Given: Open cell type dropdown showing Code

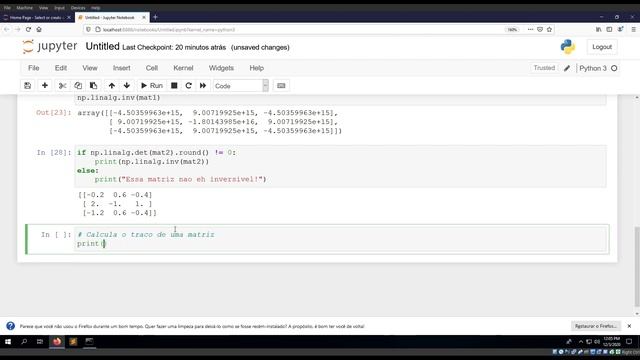Looking at the screenshot, I should click(241, 86).
